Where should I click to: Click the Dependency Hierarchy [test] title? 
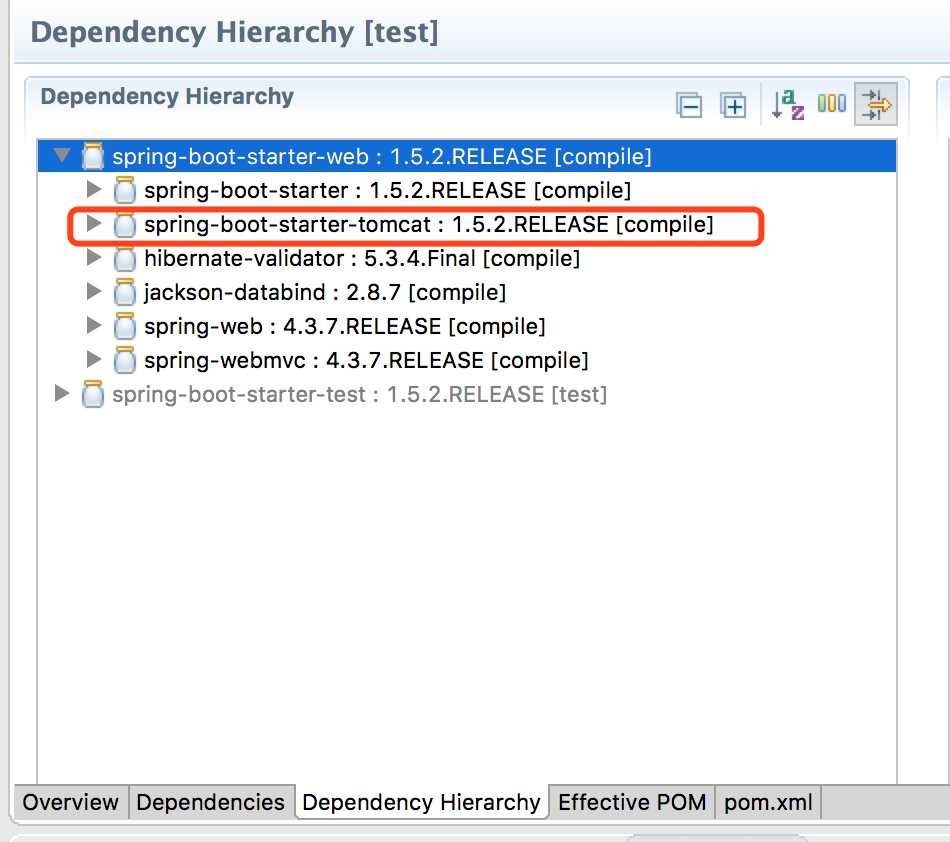click(234, 32)
